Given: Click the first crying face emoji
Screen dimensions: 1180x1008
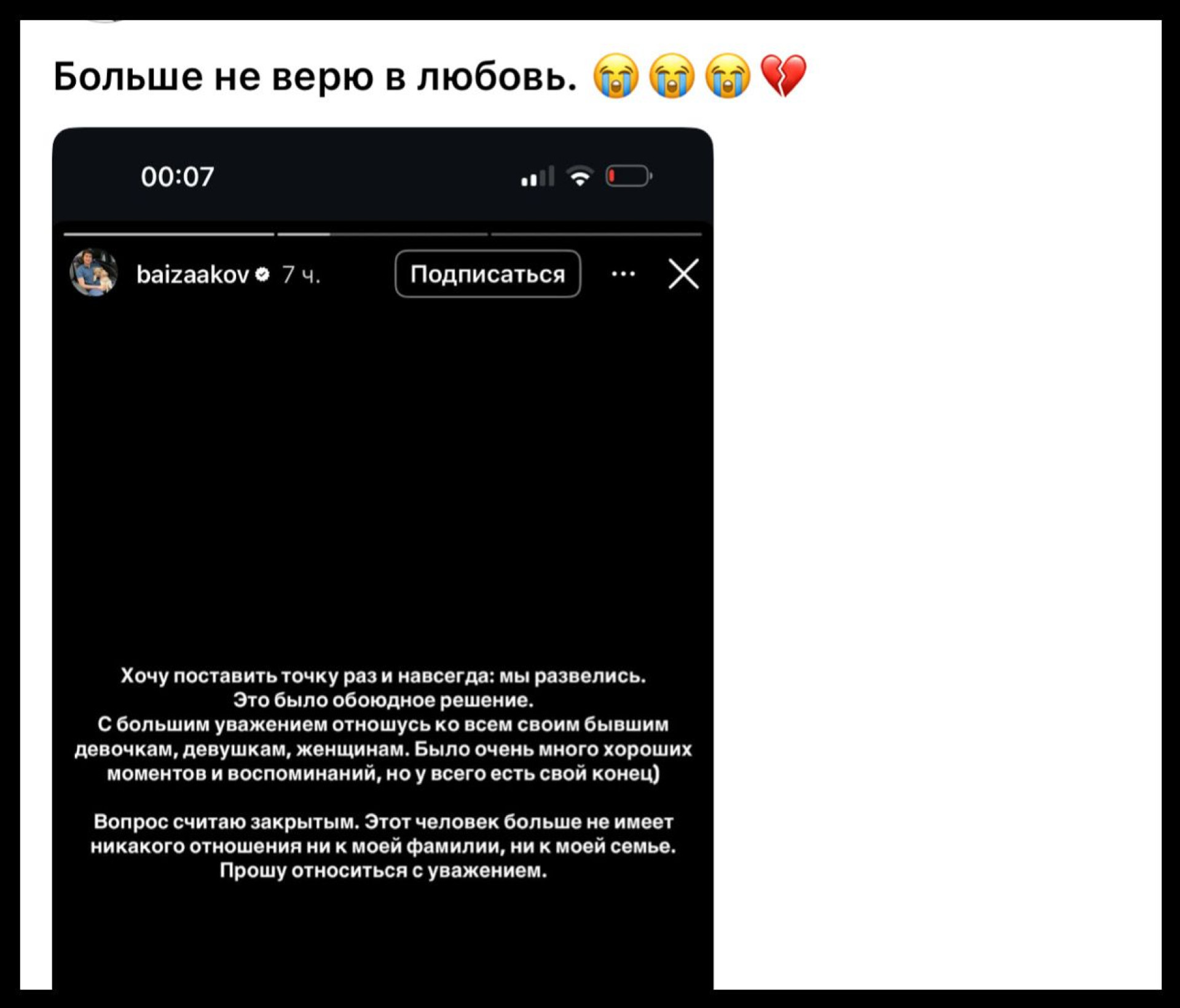Looking at the screenshot, I should pyautogui.click(x=616, y=76).
